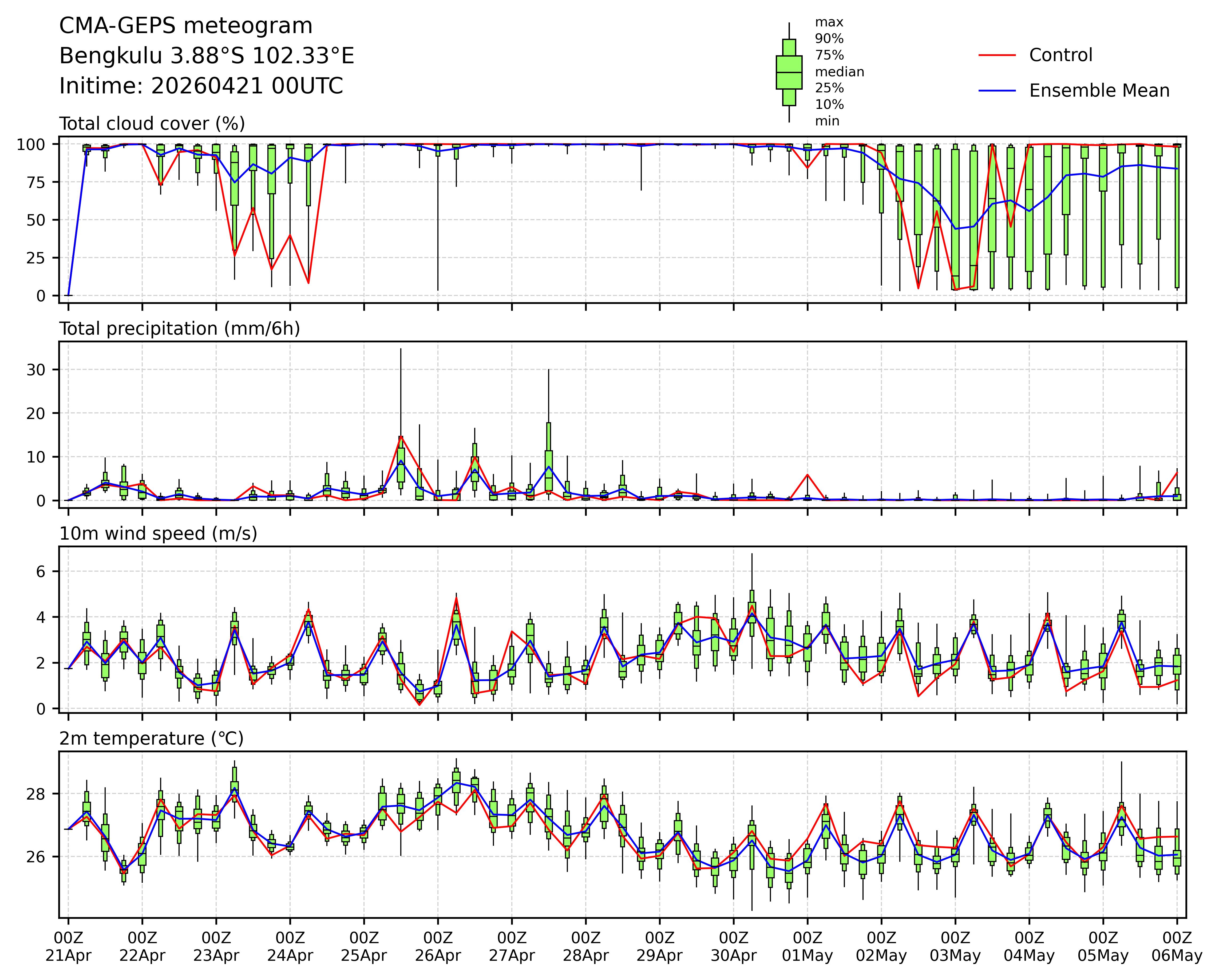Click the red Control legend line
1219x980 pixels.
[997, 56]
